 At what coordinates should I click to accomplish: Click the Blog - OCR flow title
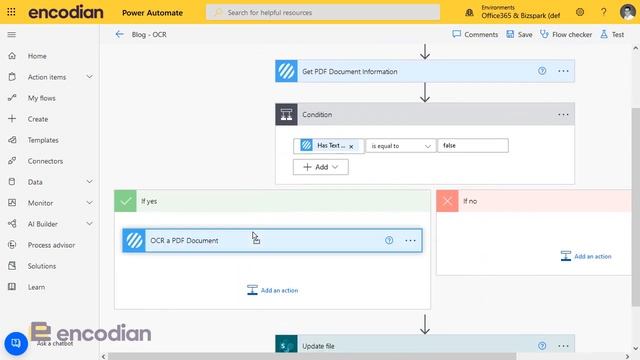149,35
